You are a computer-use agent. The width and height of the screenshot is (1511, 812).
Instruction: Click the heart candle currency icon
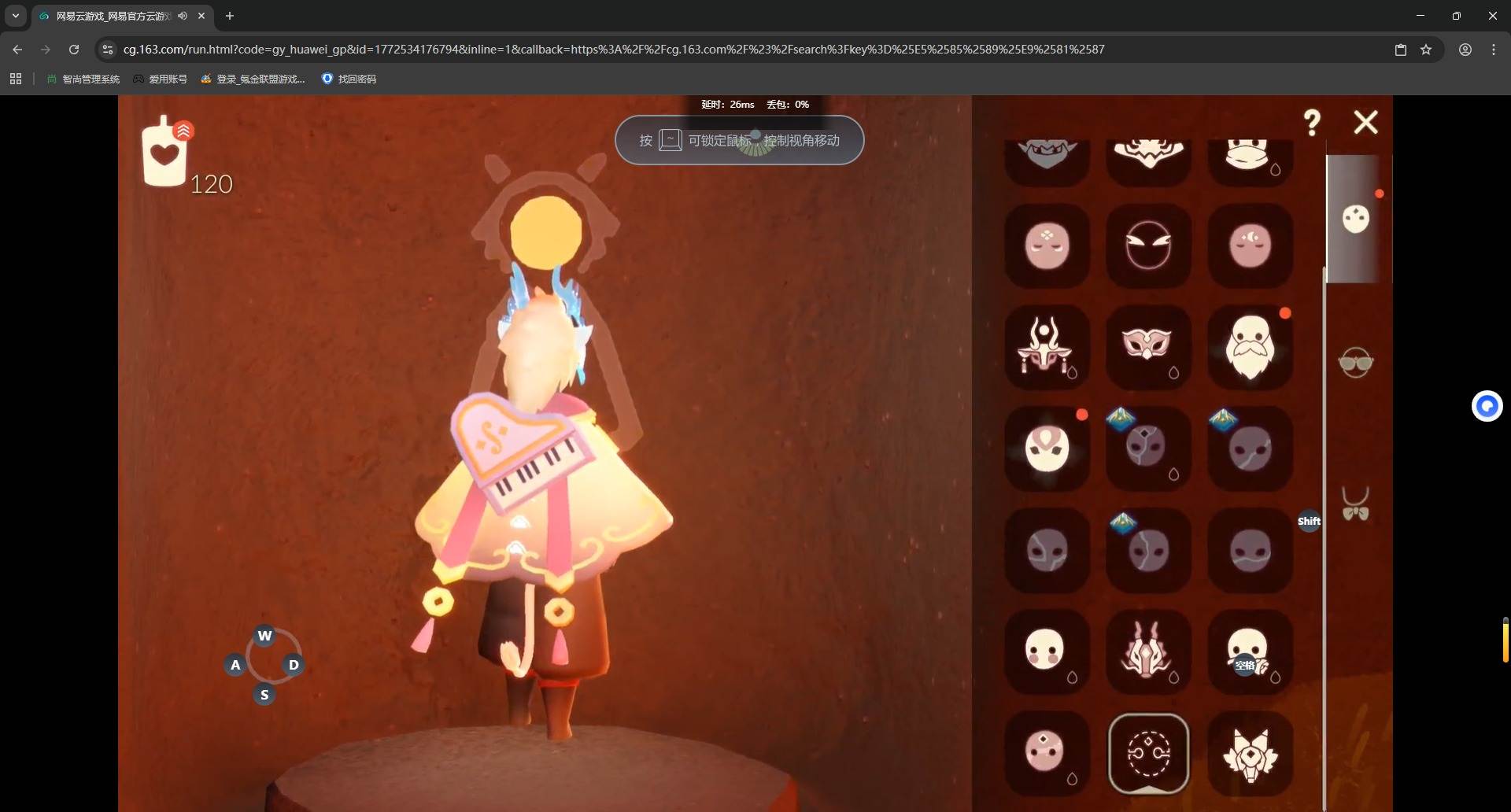tap(164, 152)
